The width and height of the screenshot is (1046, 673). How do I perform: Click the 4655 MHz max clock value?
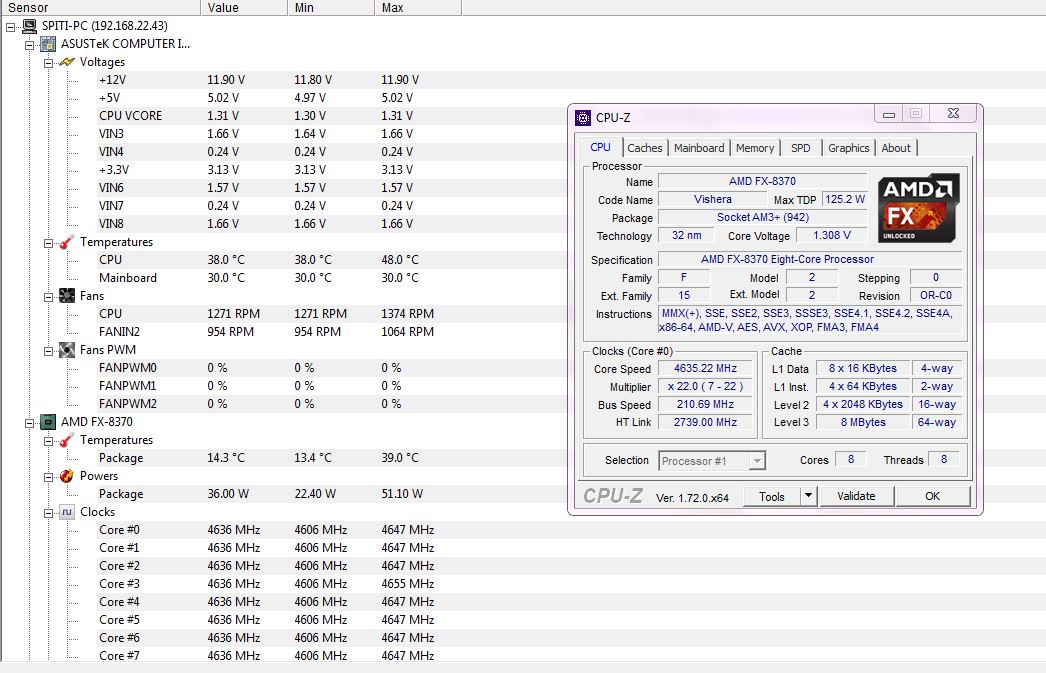click(x=408, y=584)
